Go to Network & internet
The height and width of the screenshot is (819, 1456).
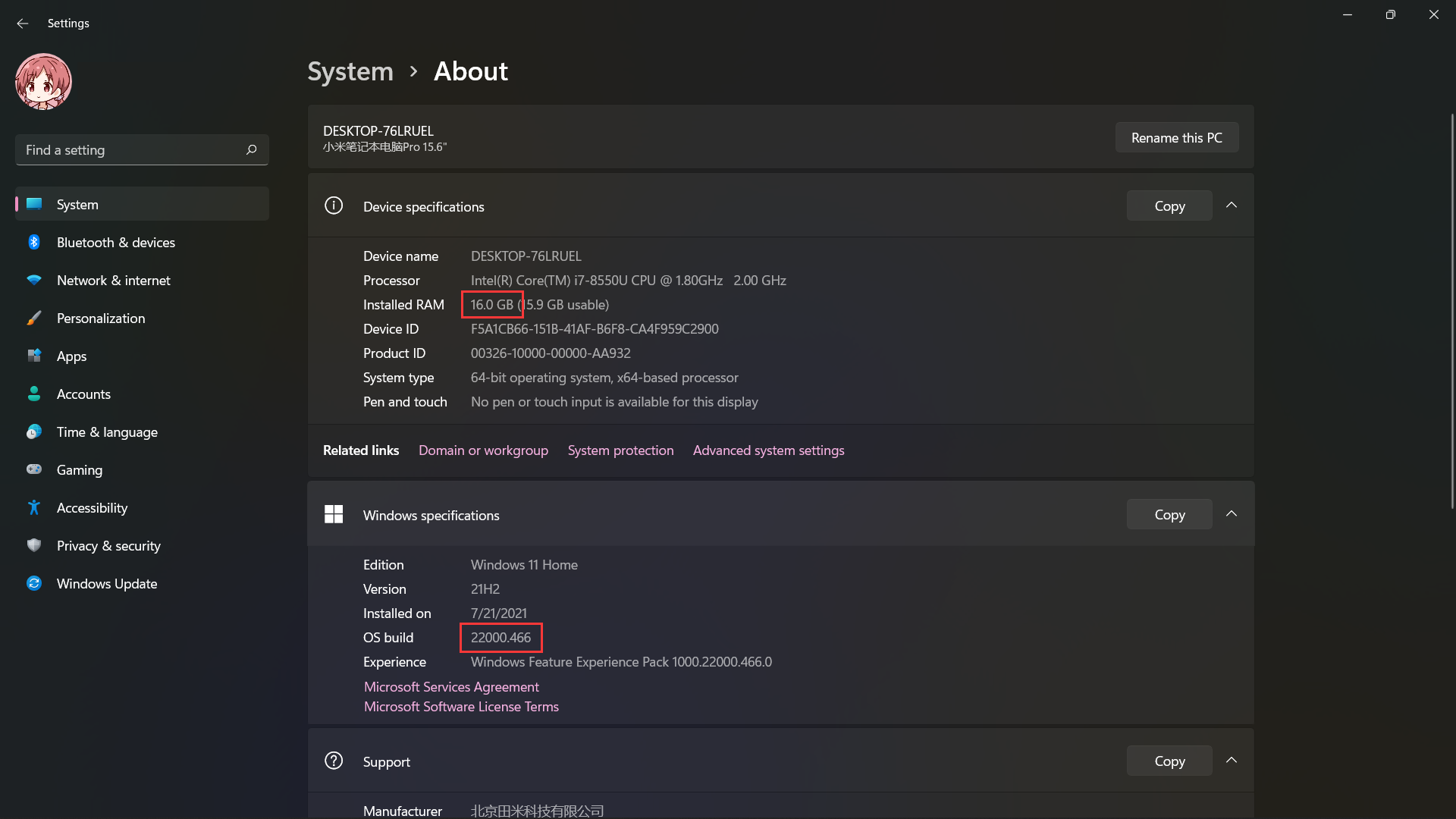142,280
